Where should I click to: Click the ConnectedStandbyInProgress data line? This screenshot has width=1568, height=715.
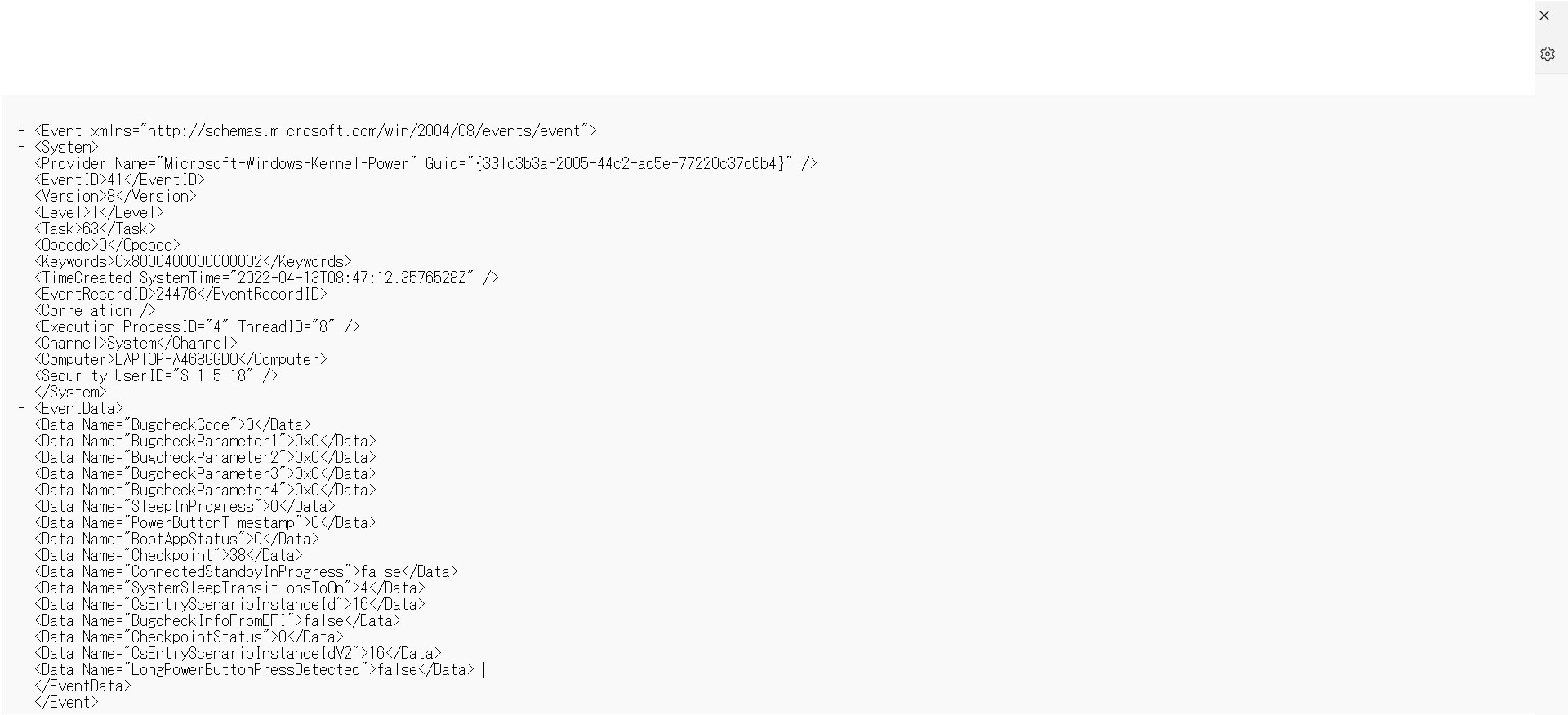pos(246,571)
